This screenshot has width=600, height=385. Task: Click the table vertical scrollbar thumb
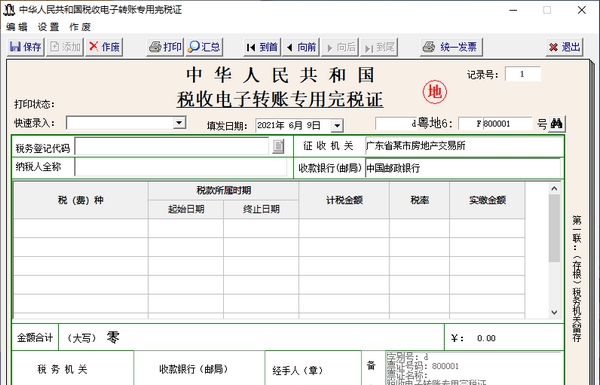pyautogui.click(x=554, y=228)
